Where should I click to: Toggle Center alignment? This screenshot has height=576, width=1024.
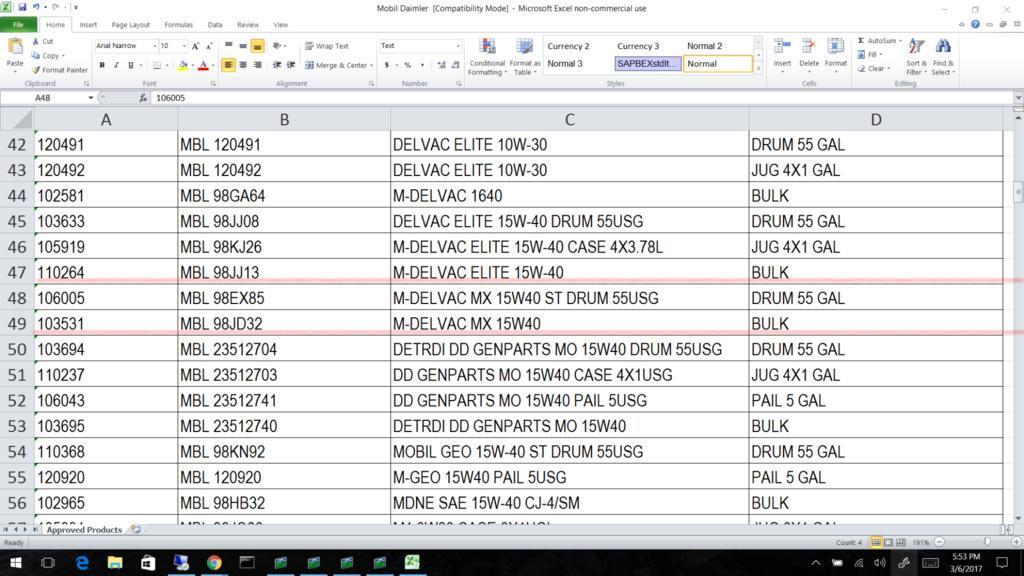click(x=243, y=65)
